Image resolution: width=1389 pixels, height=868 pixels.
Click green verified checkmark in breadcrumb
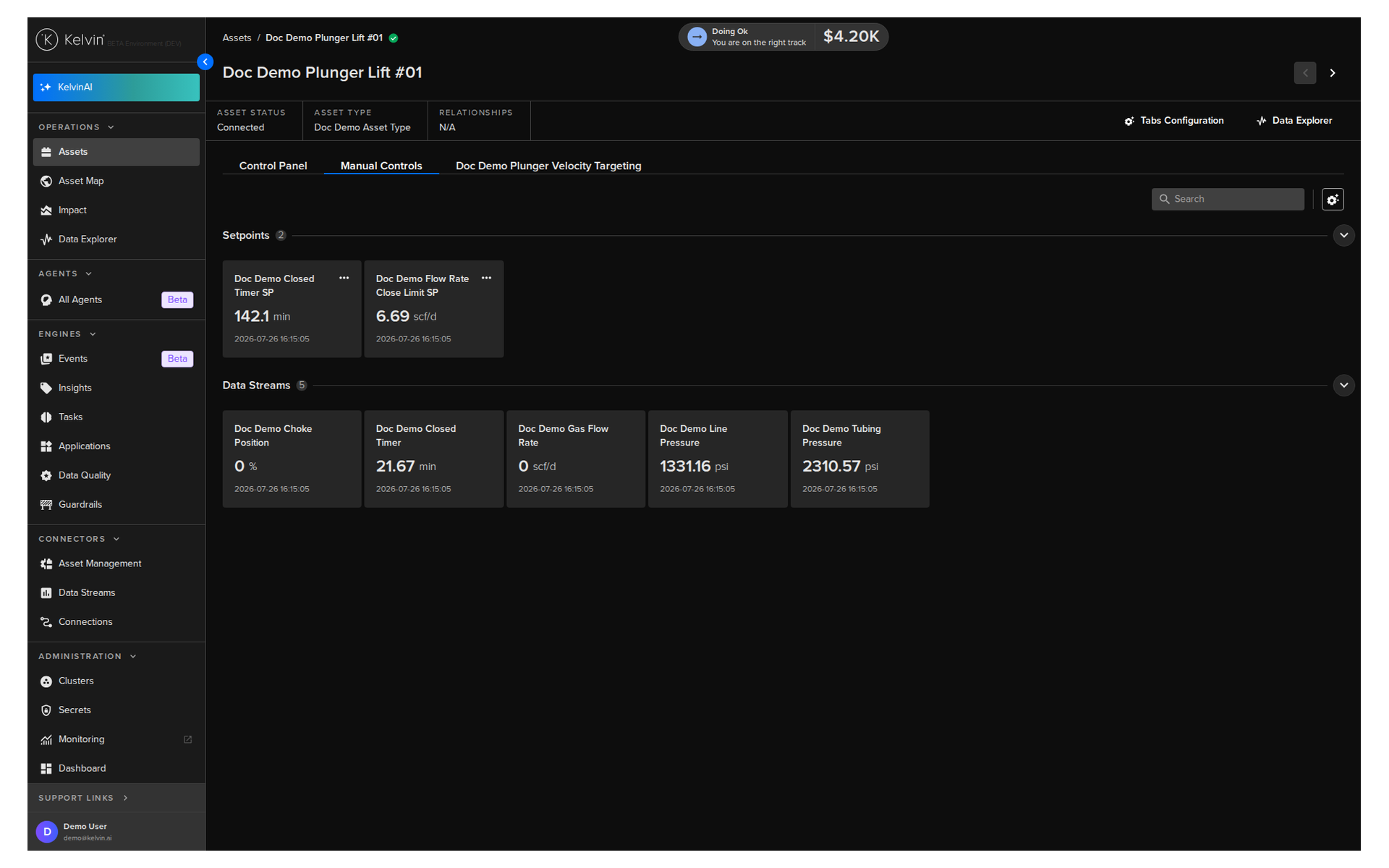coord(394,38)
